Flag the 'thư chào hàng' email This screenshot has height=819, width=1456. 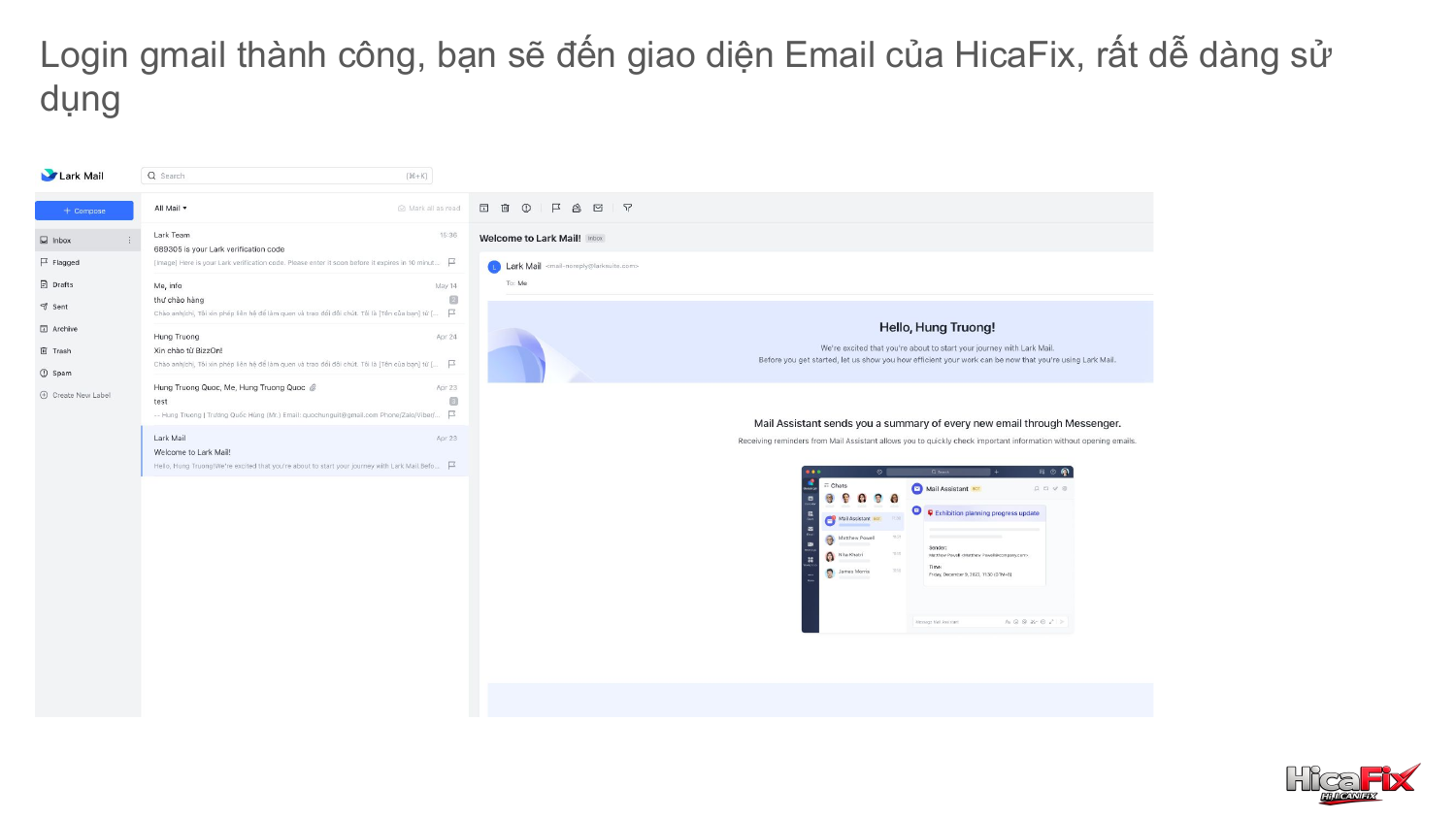tap(451, 312)
